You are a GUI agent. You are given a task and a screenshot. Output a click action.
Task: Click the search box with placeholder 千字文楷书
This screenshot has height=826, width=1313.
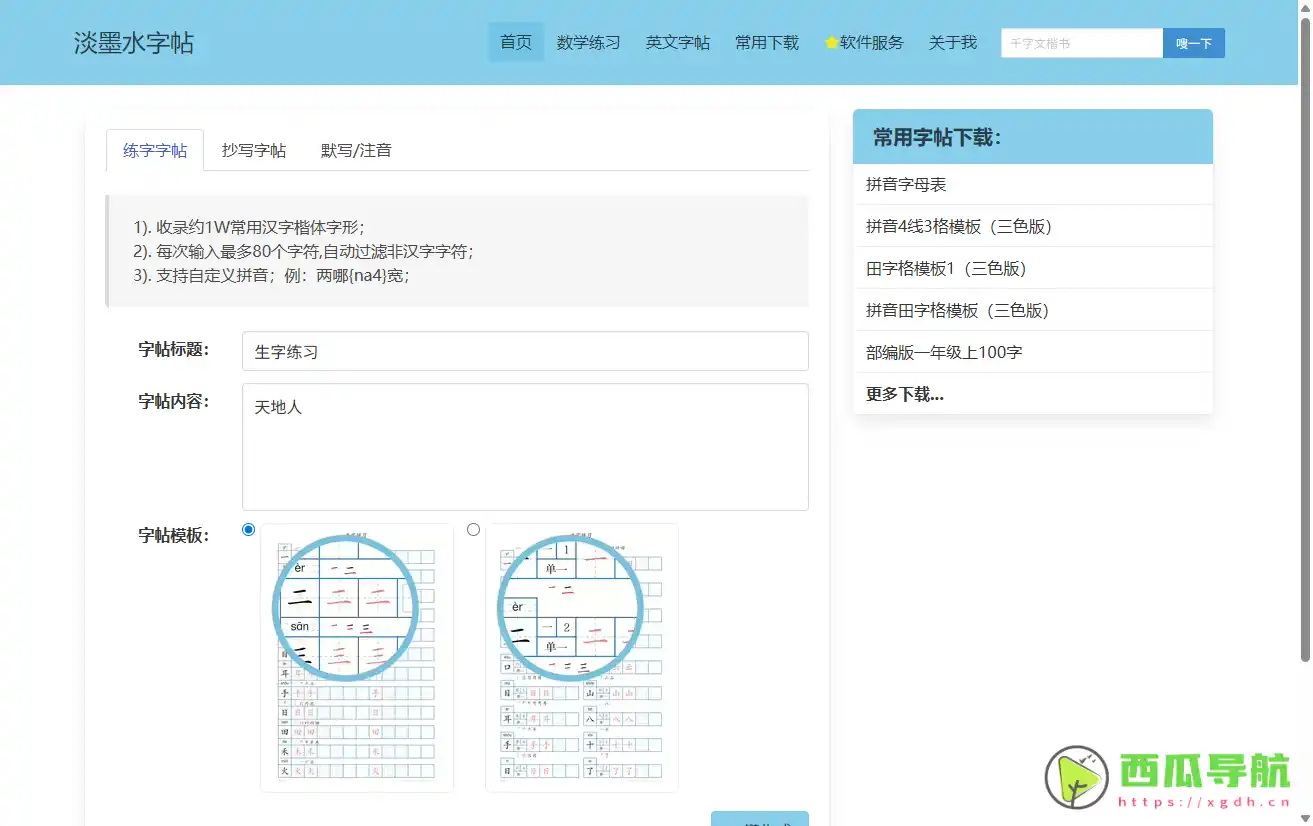click(x=1081, y=43)
